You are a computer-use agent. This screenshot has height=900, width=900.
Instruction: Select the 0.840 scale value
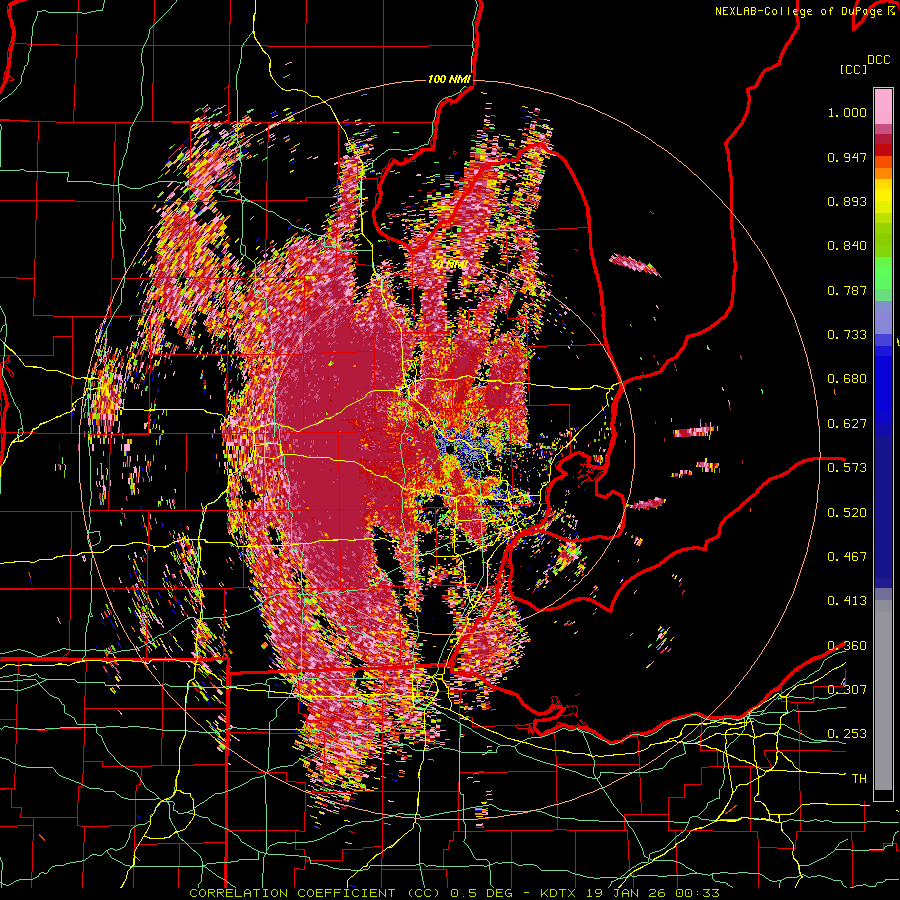click(x=847, y=246)
